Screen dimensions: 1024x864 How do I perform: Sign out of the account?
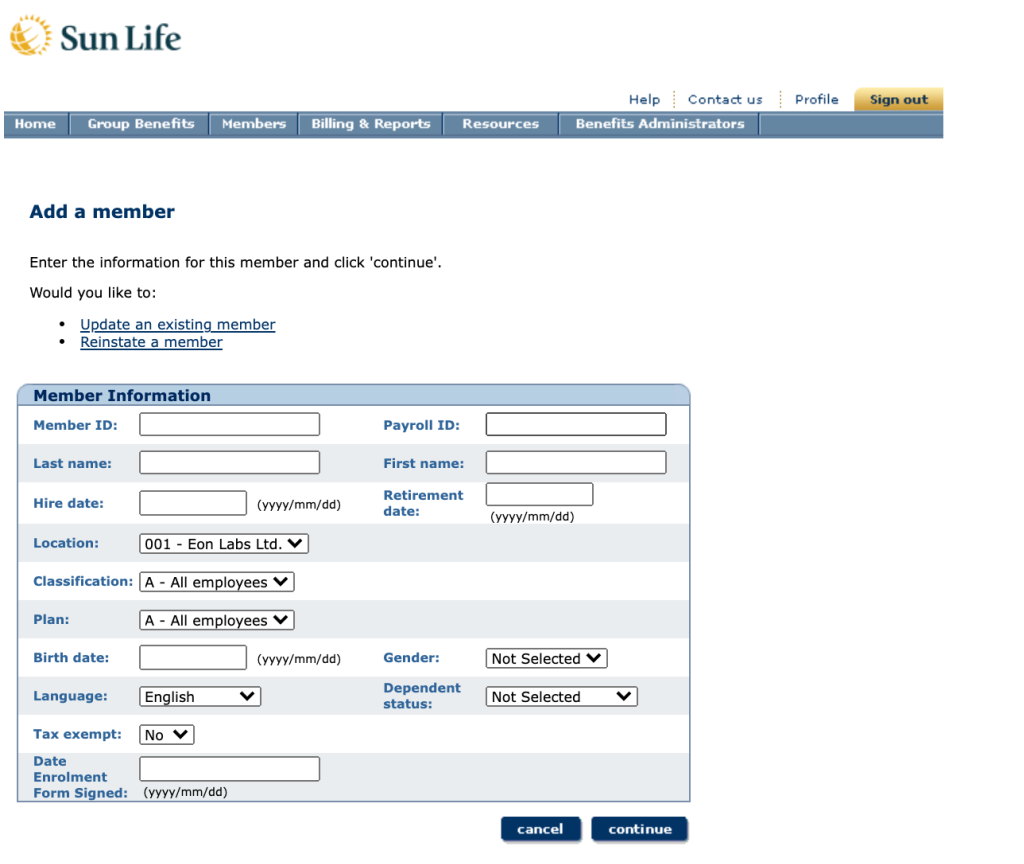point(898,100)
